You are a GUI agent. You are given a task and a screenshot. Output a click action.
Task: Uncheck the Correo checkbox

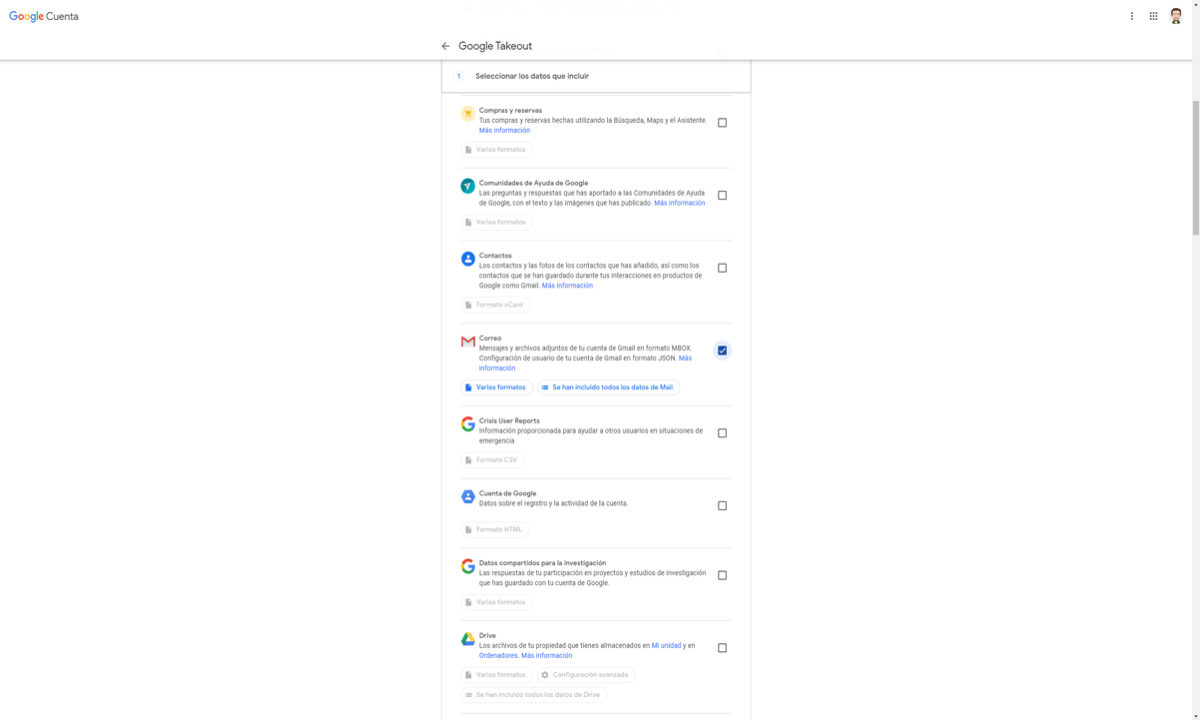[722, 350]
